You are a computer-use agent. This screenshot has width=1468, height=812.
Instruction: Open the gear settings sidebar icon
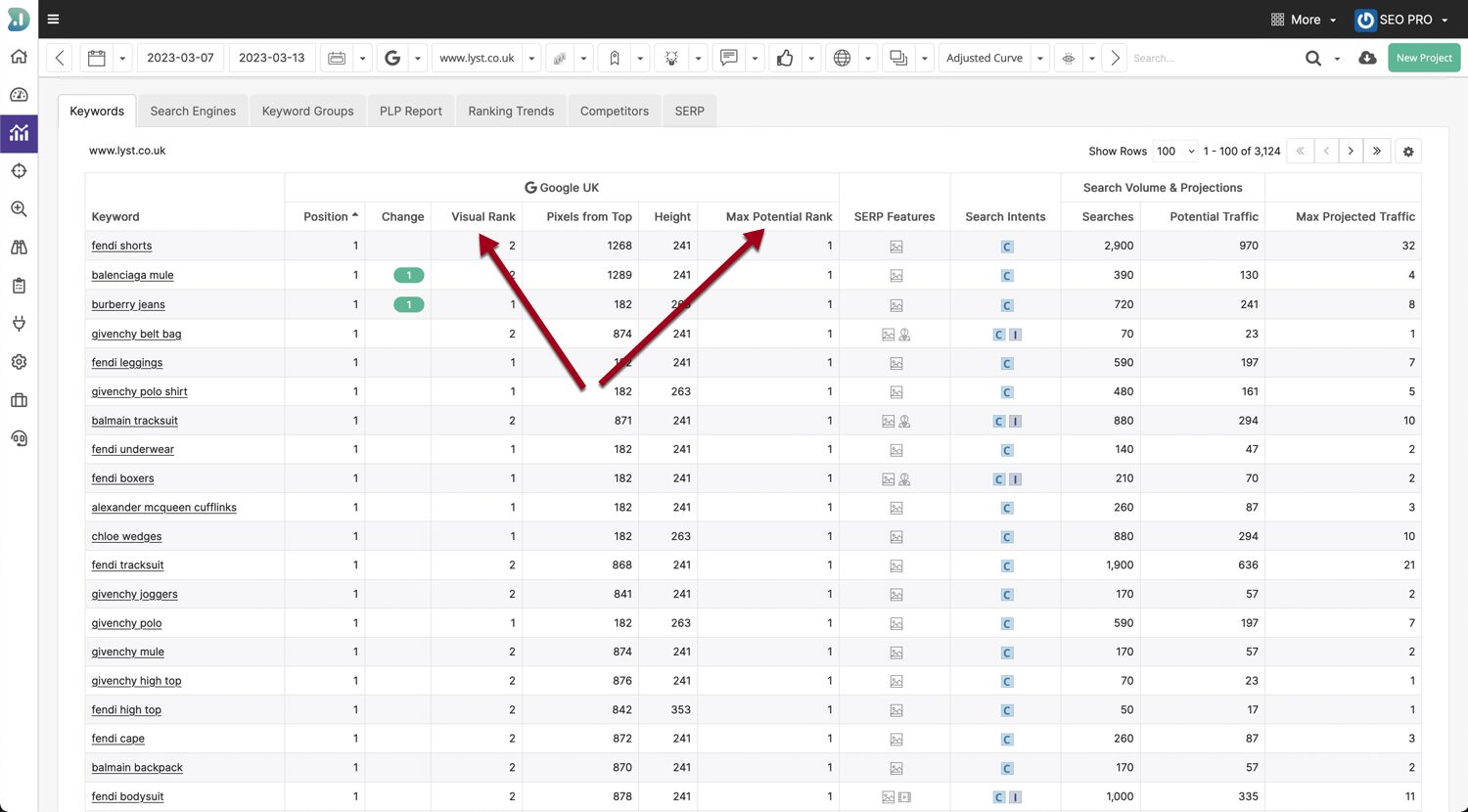(19, 362)
